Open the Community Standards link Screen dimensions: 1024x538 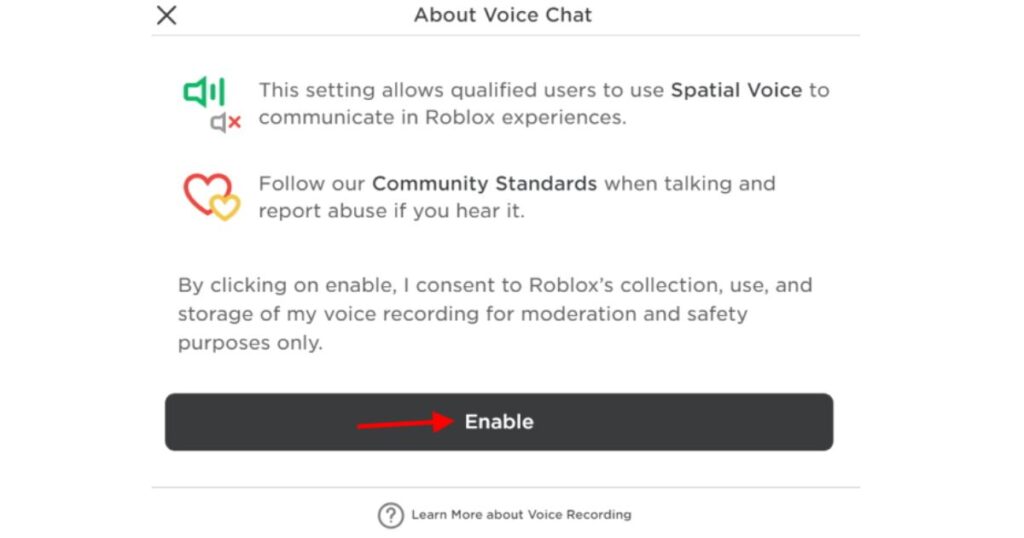point(484,184)
